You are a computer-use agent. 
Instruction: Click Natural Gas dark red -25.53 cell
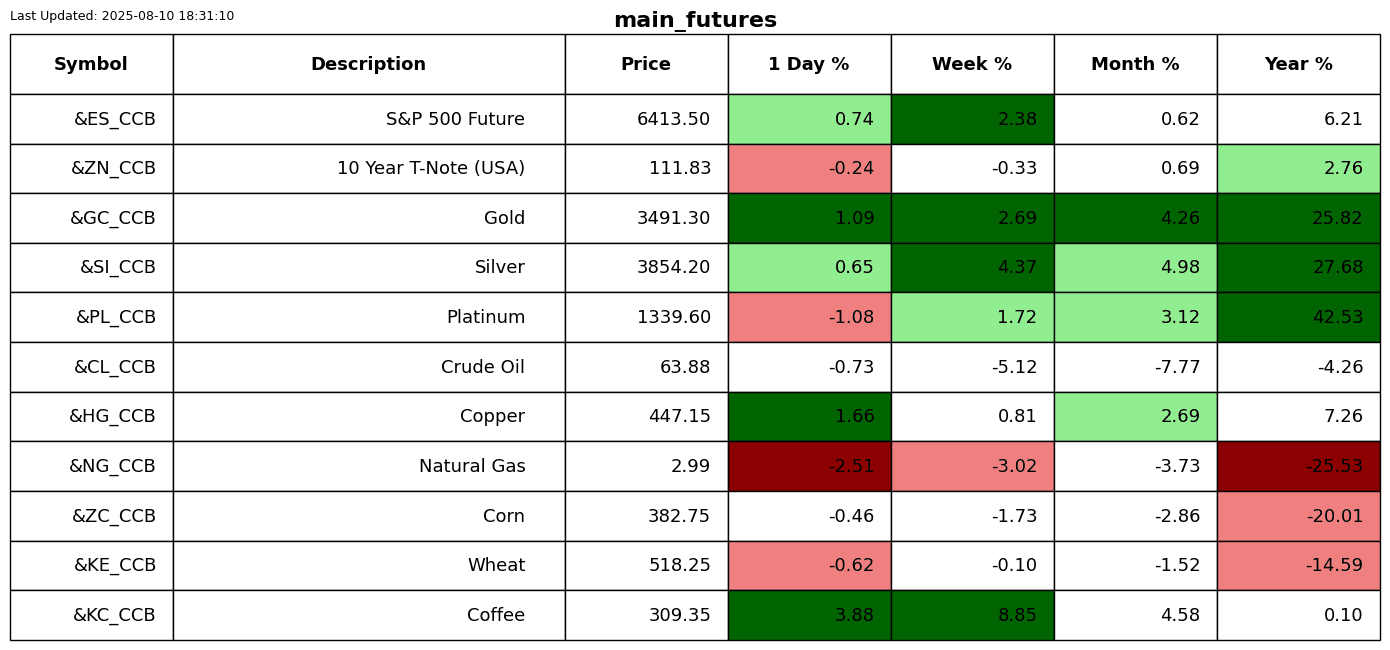(x=1298, y=466)
